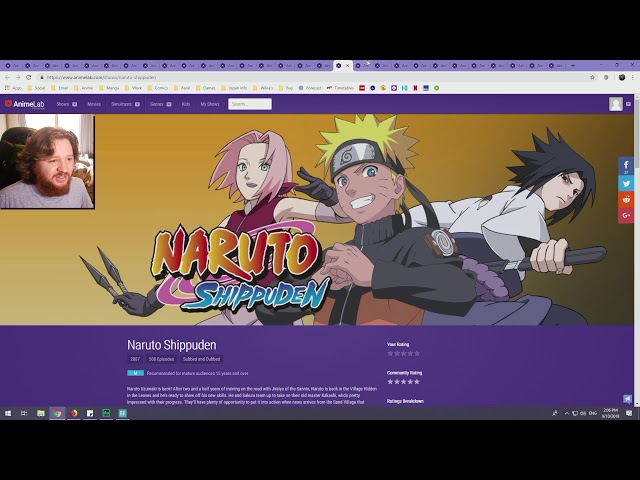Focus the AnimeLab search field
The height and width of the screenshot is (480, 640).
250,104
